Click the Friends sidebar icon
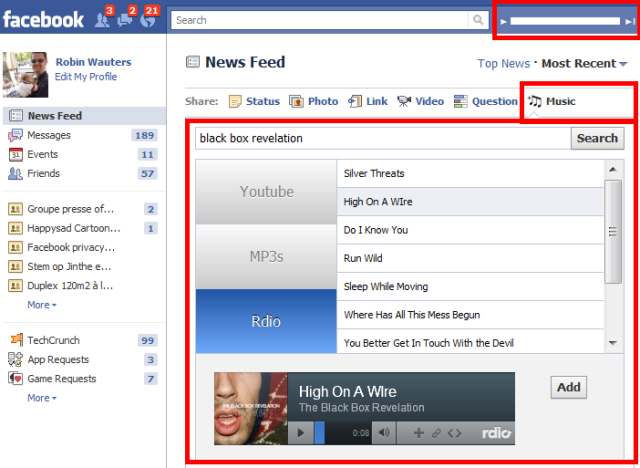Screen dimensions: 640x468 (16, 173)
